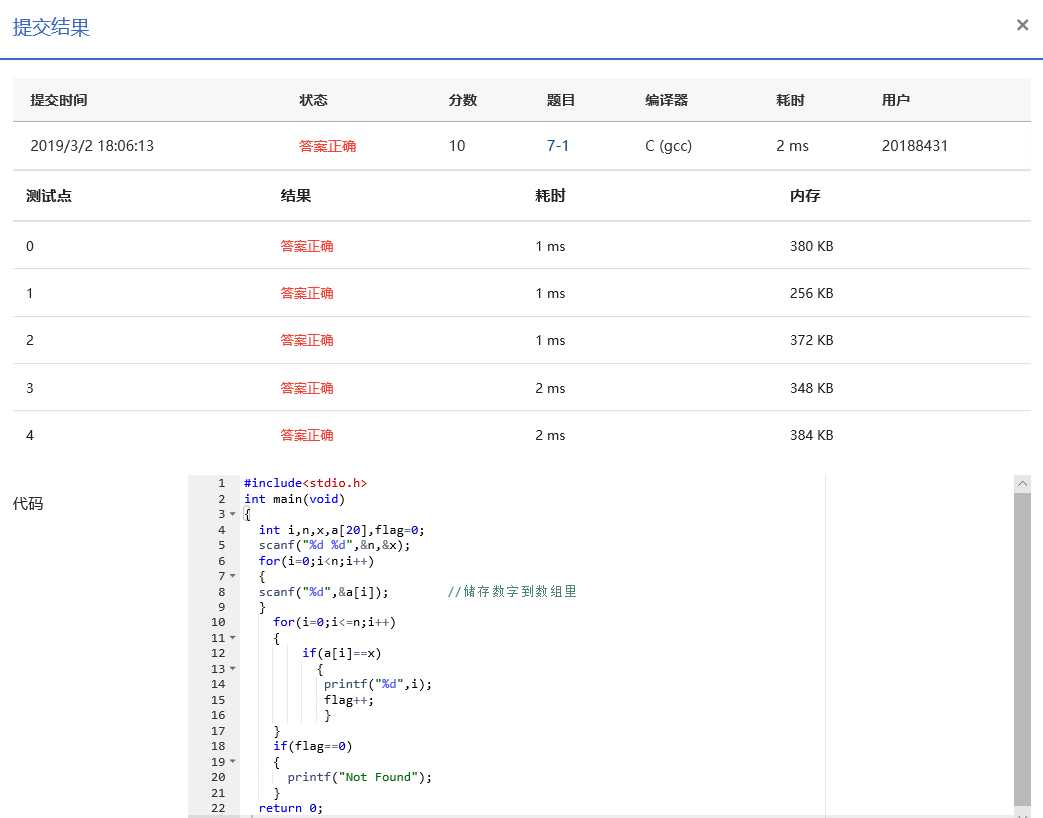
Task: Click the return 0; code line
Action: pos(291,808)
